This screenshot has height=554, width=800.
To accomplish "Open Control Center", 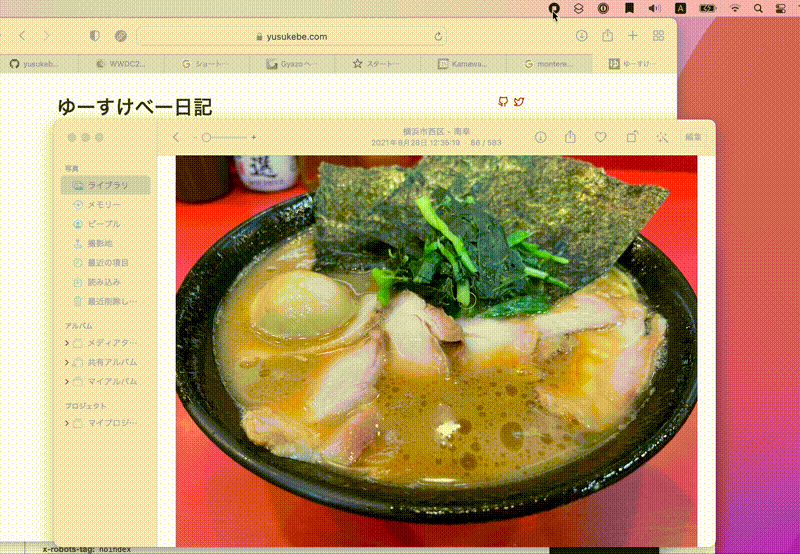I will [781, 8].
